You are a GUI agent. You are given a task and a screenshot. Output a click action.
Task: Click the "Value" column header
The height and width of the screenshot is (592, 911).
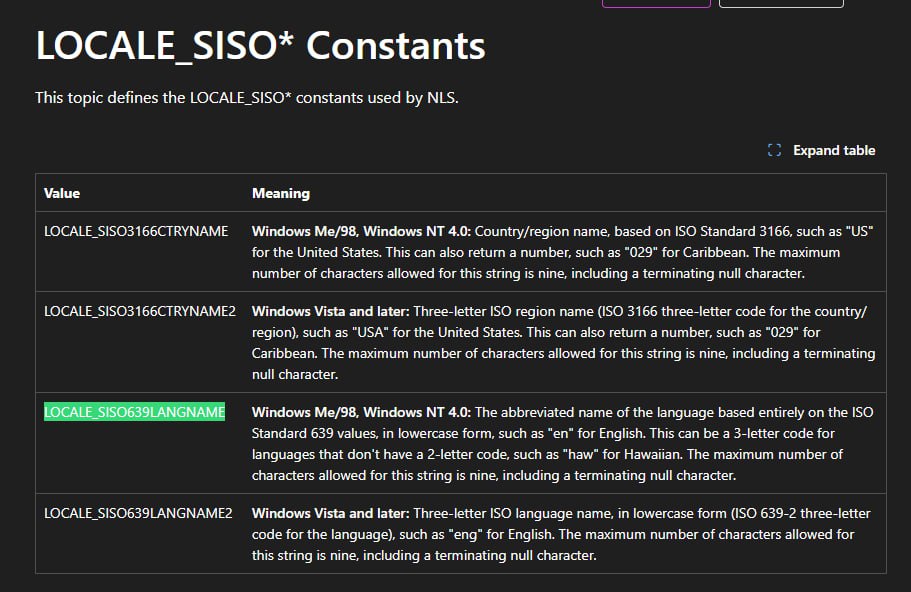coord(62,193)
